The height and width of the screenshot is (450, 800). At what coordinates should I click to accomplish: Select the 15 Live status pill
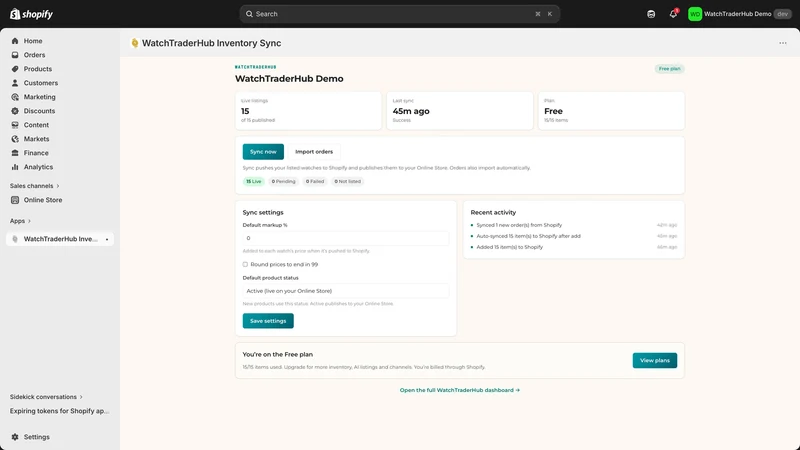[x=254, y=181]
